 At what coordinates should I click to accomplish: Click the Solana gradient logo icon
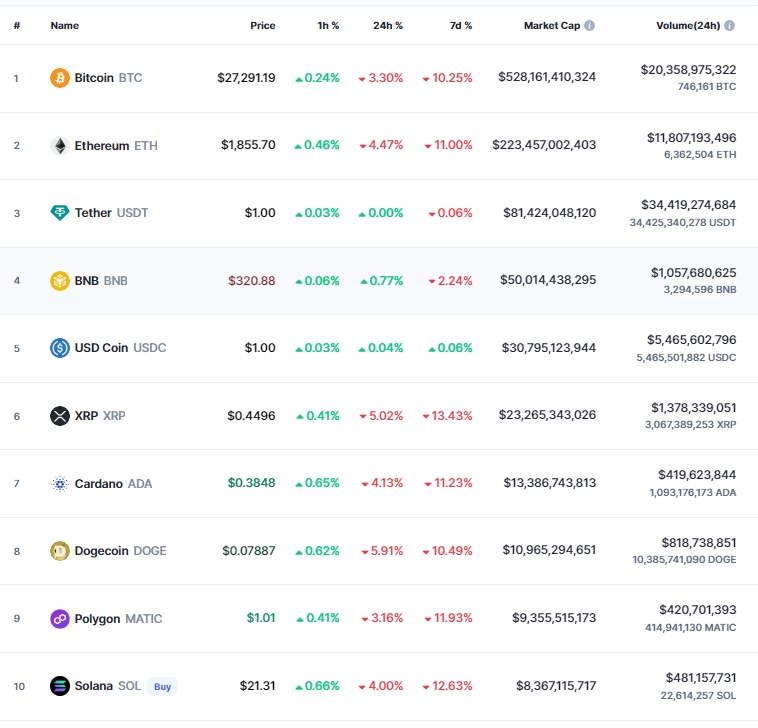tap(60, 686)
